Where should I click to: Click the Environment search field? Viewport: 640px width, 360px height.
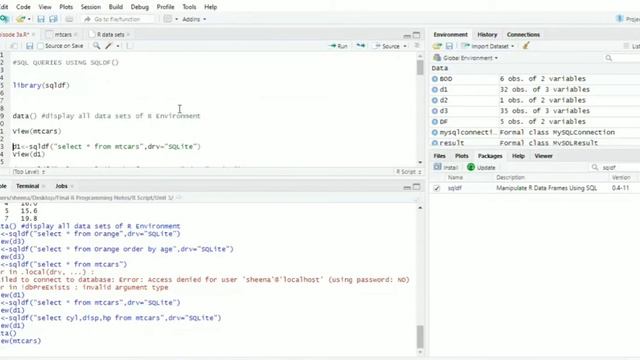(622, 58)
